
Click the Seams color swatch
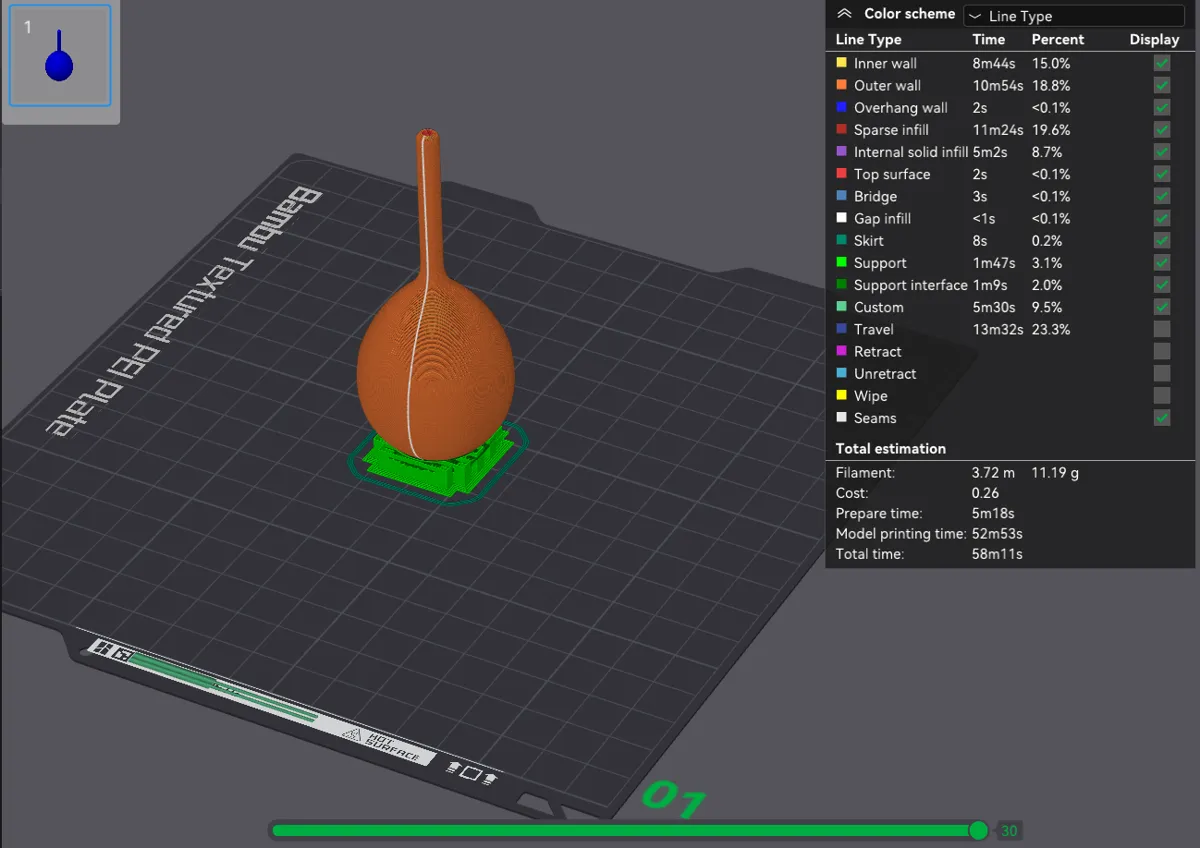[841, 418]
